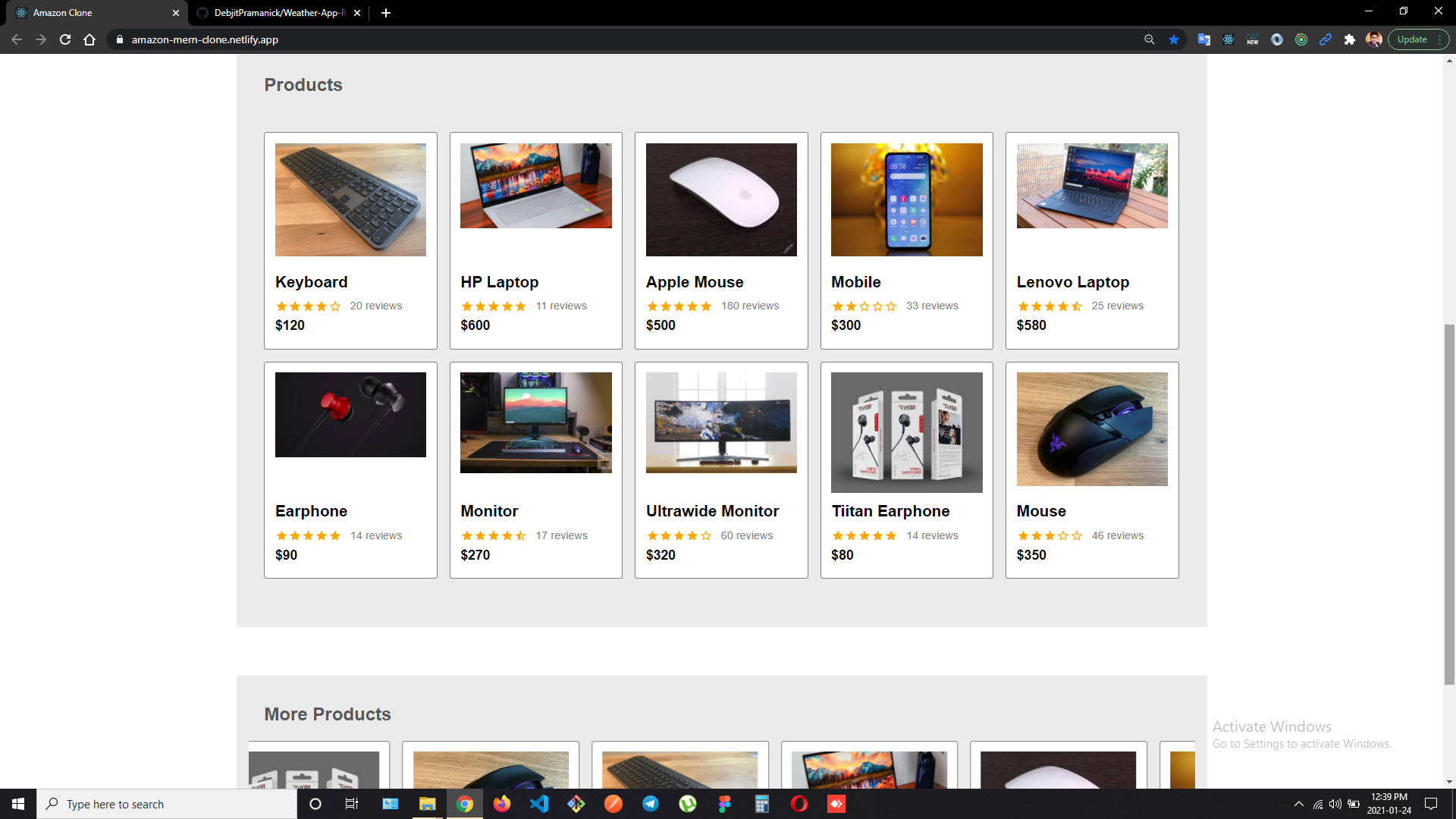Open the Chrome extensions puzzle icon
The height and width of the screenshot is (819, 1456).
pos(1349,39)
